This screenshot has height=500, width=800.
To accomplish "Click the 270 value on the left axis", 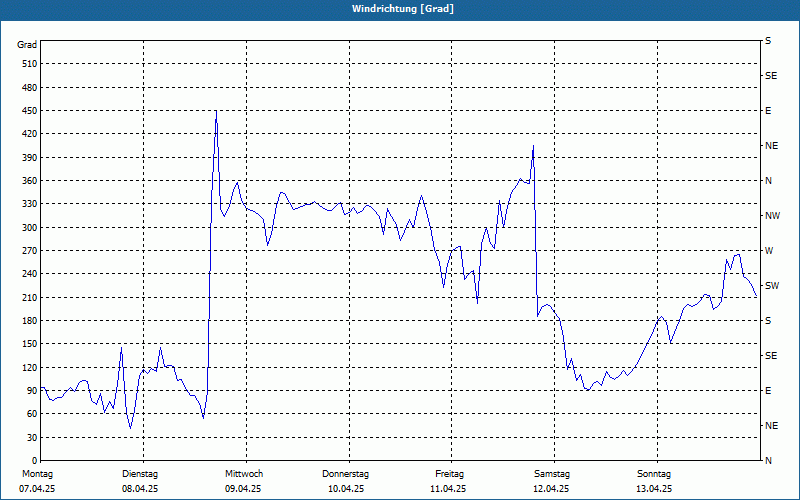I will (x=28, y=251).
